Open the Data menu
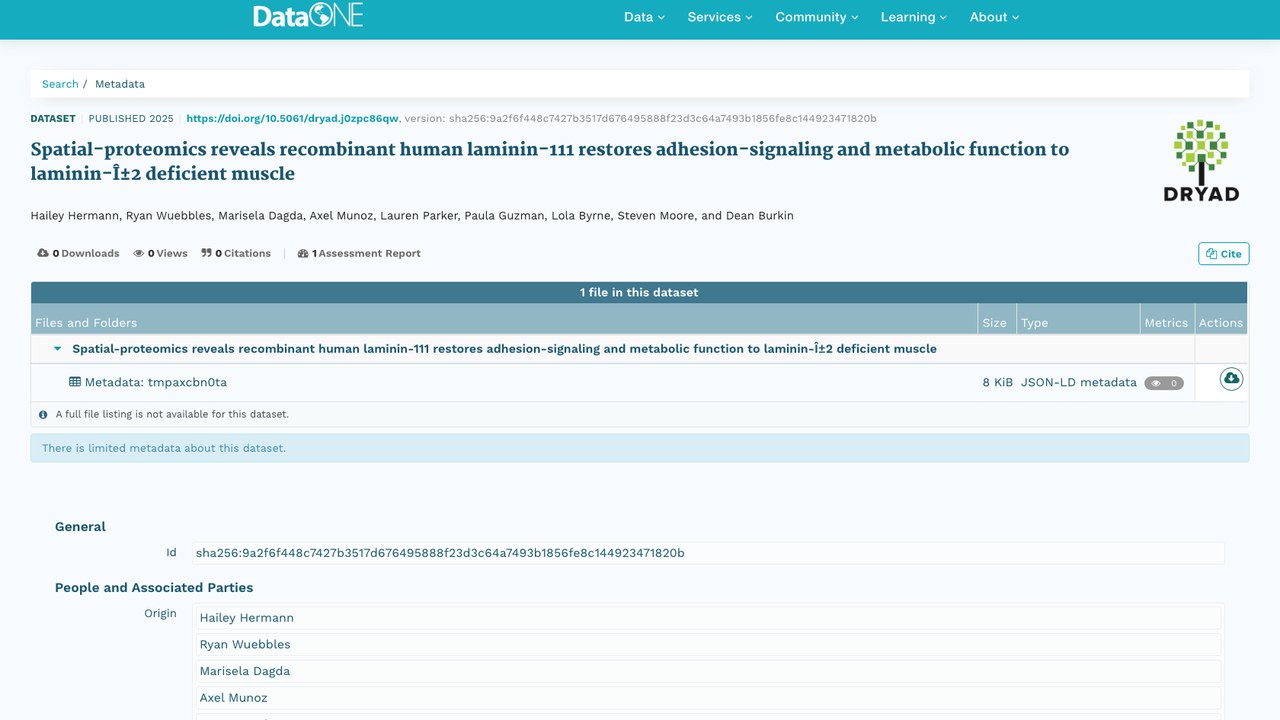 (x=644, y=17)
